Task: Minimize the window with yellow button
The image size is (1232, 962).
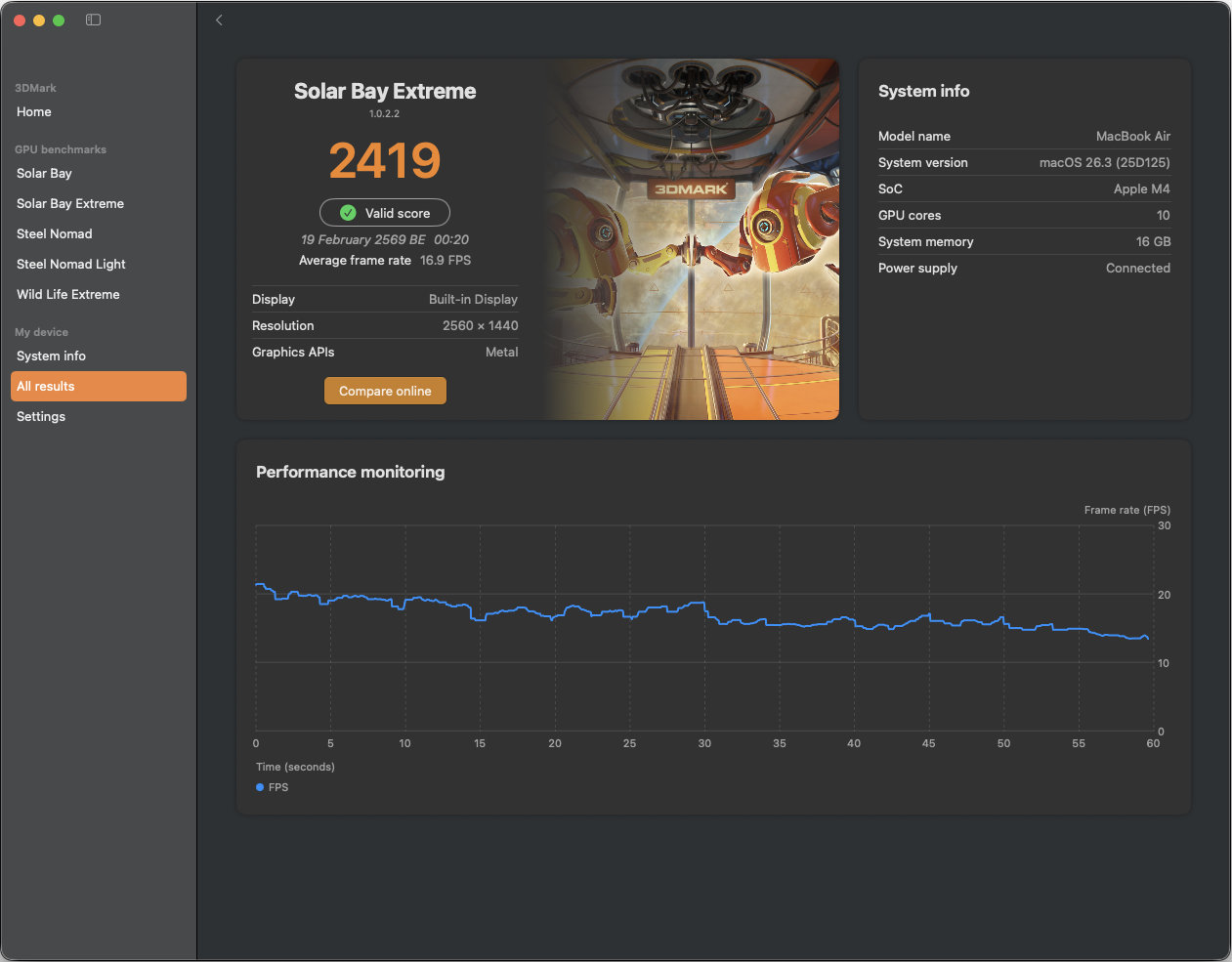Action: click(39, 21)
